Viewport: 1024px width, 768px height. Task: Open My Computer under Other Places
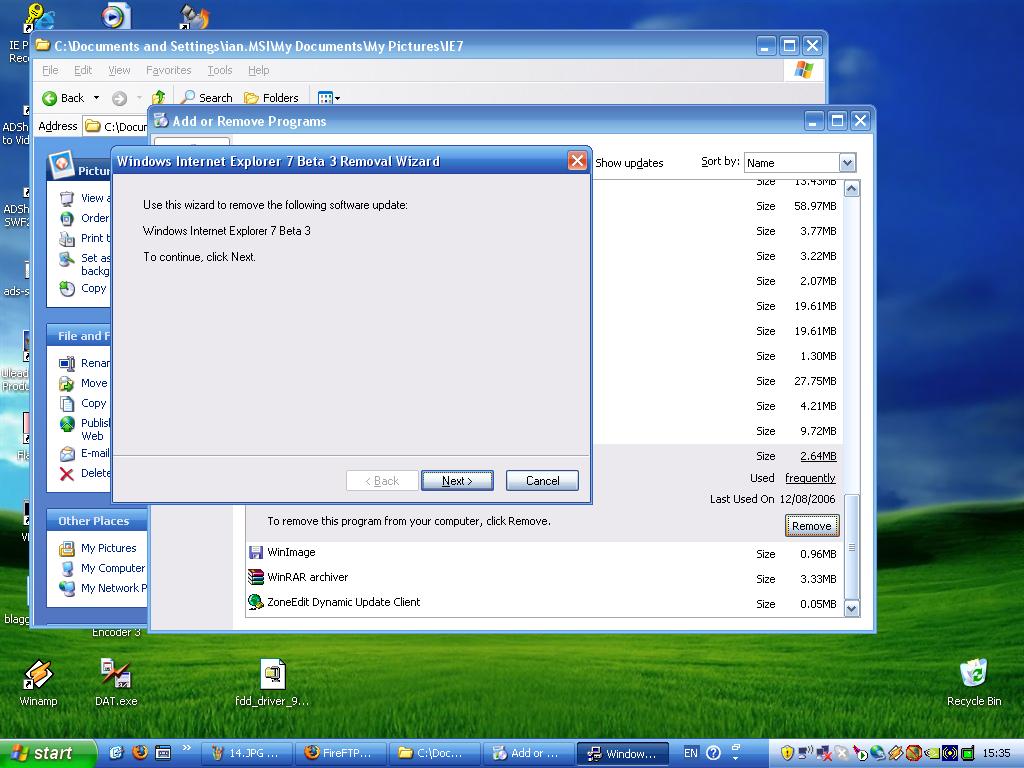click(102, 568)
